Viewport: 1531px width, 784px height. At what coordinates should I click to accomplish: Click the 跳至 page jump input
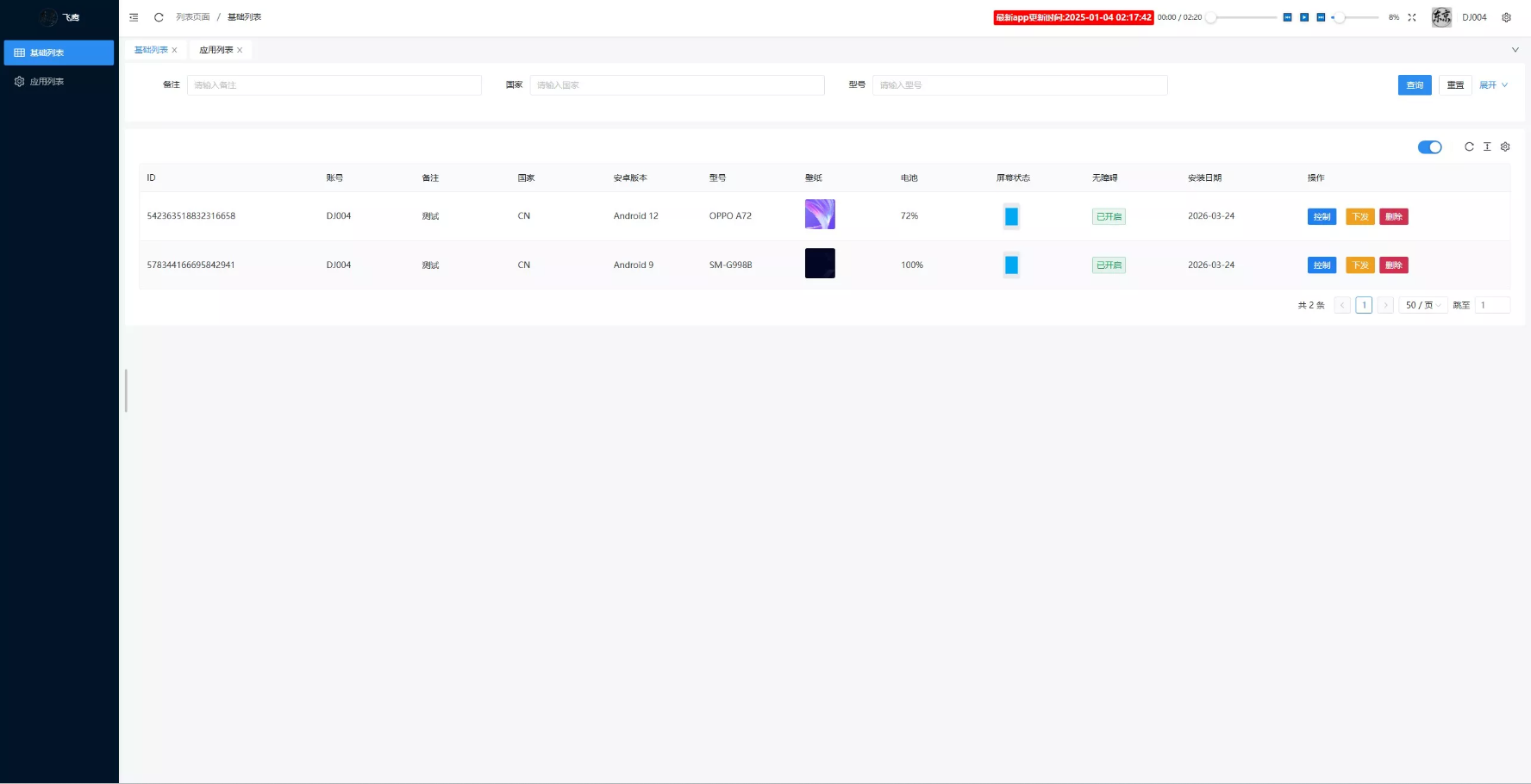click(1492, 305)
